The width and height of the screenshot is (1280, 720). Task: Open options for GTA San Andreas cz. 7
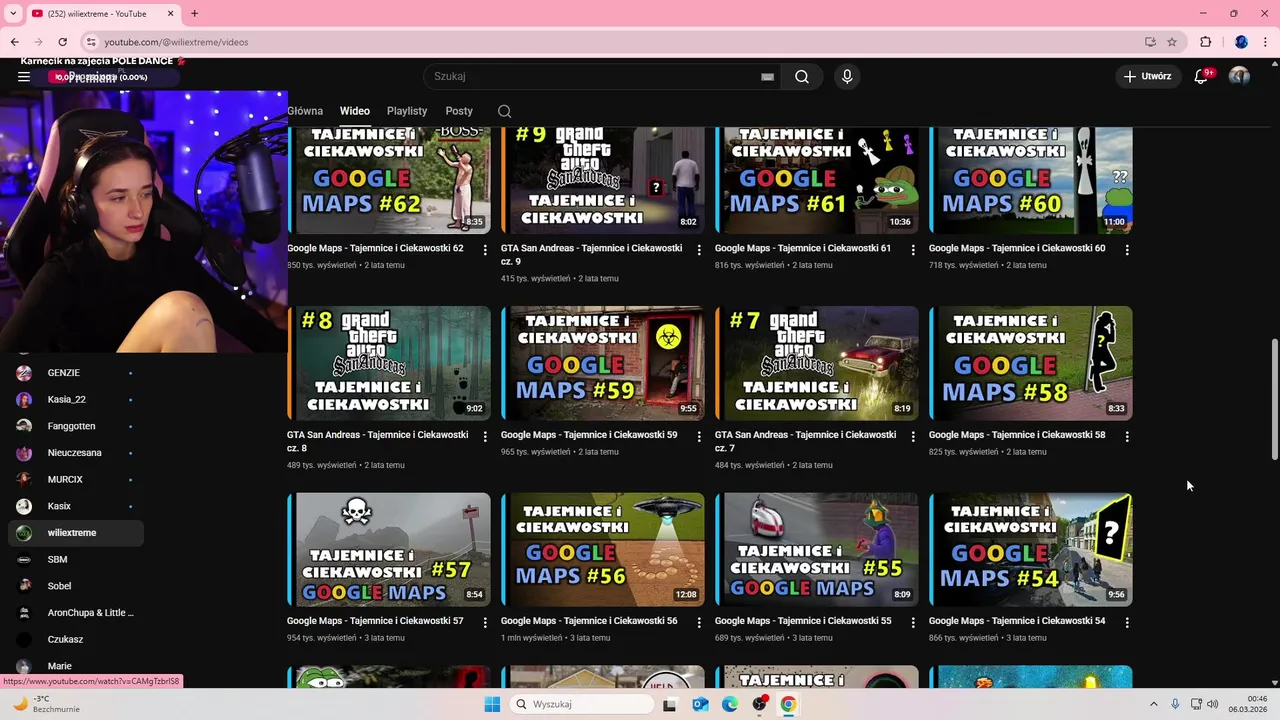click(x=913, y=437)
